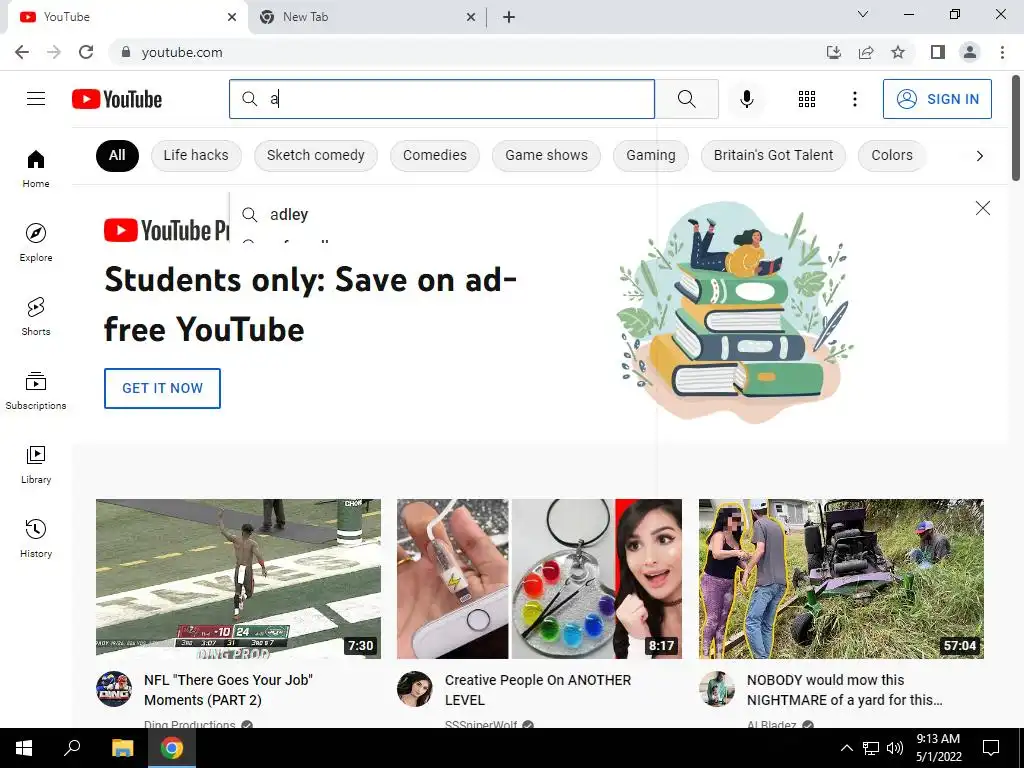Screen dimensions: 1024x768
Task: Open Subscriptions in sidebar
Action: (x=36, y=391)
